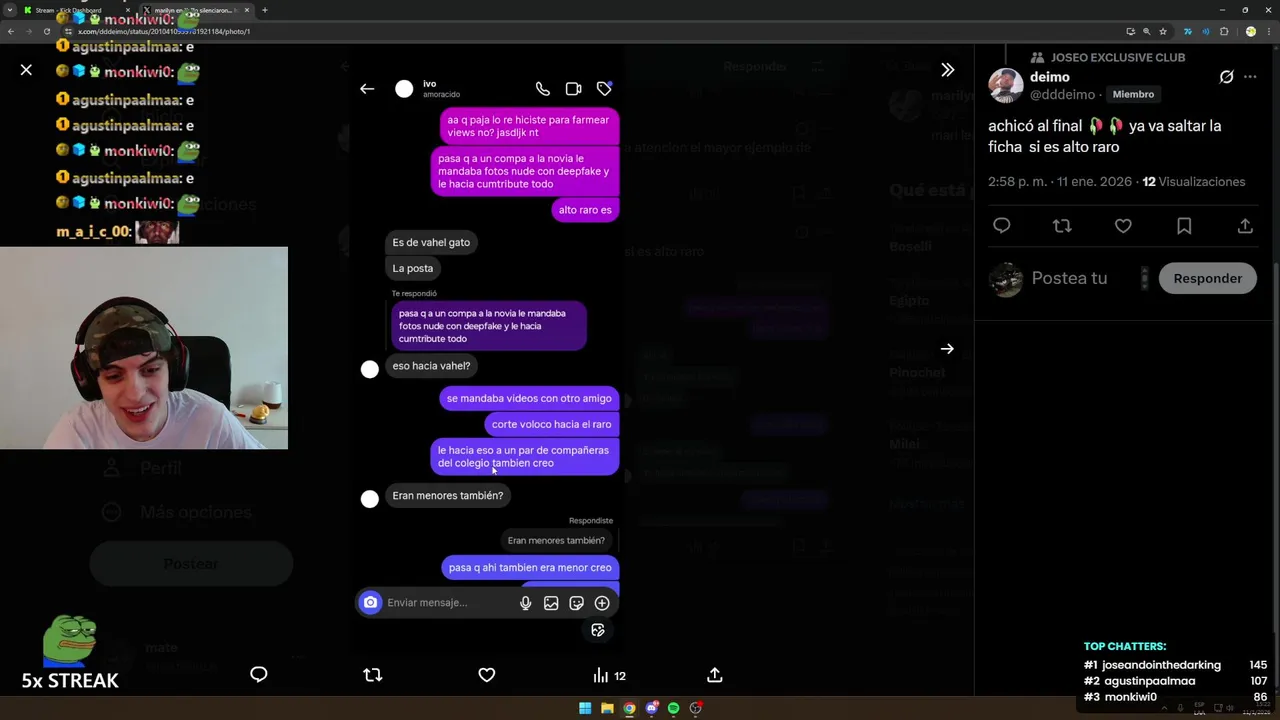Open Discord from taskbar

click(x=651, y=708)
